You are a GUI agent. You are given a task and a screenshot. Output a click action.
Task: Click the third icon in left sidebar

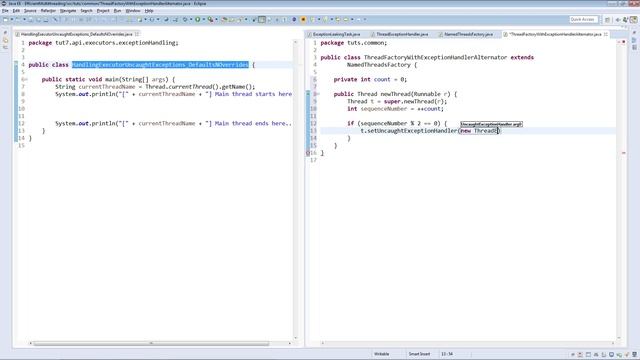pos(5,47)
